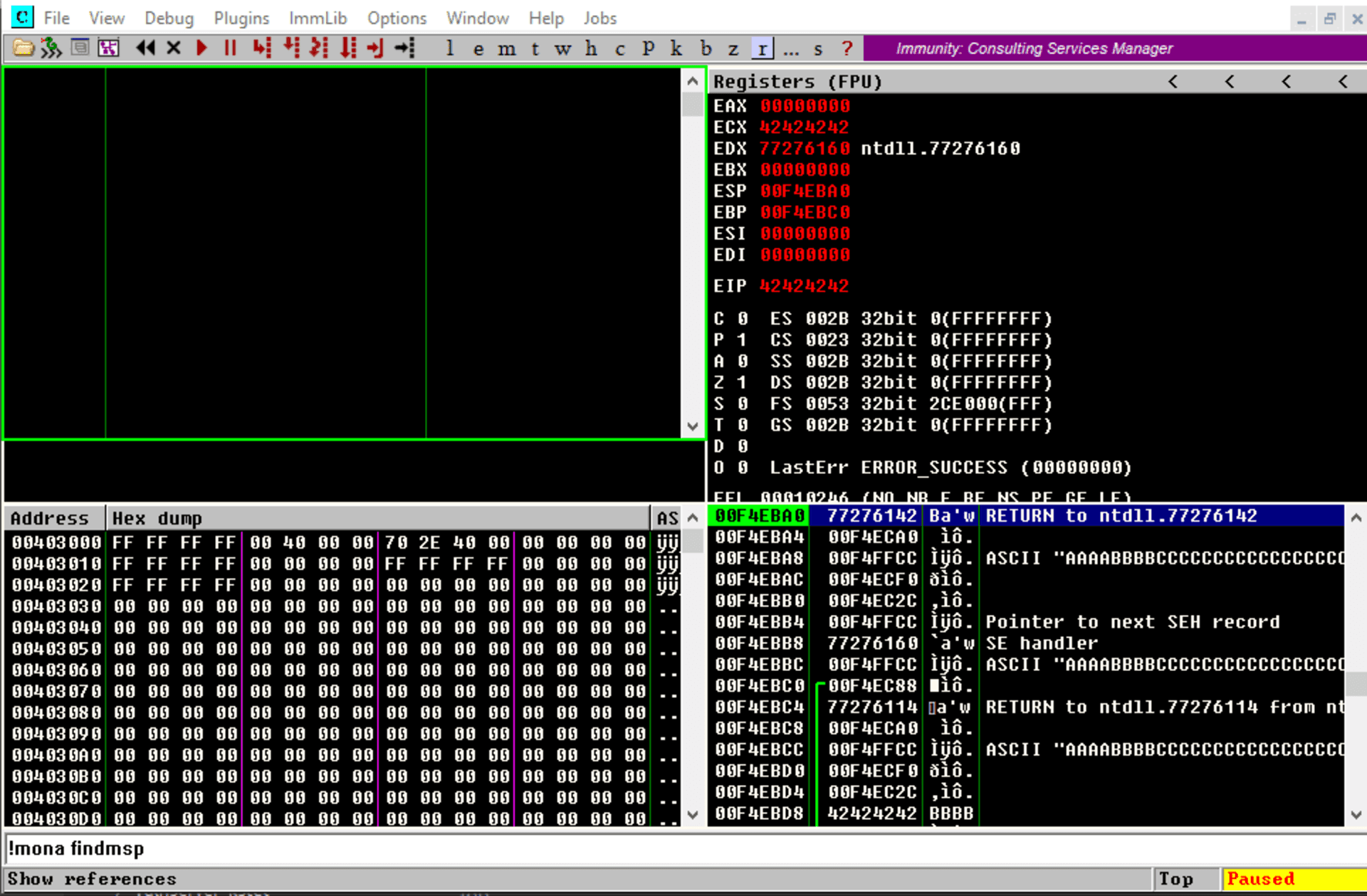Image resolution: width=1367 pixels, height=896 pixels.
Task: Click the Address column header in dump
Action: [x=56, y=518]
